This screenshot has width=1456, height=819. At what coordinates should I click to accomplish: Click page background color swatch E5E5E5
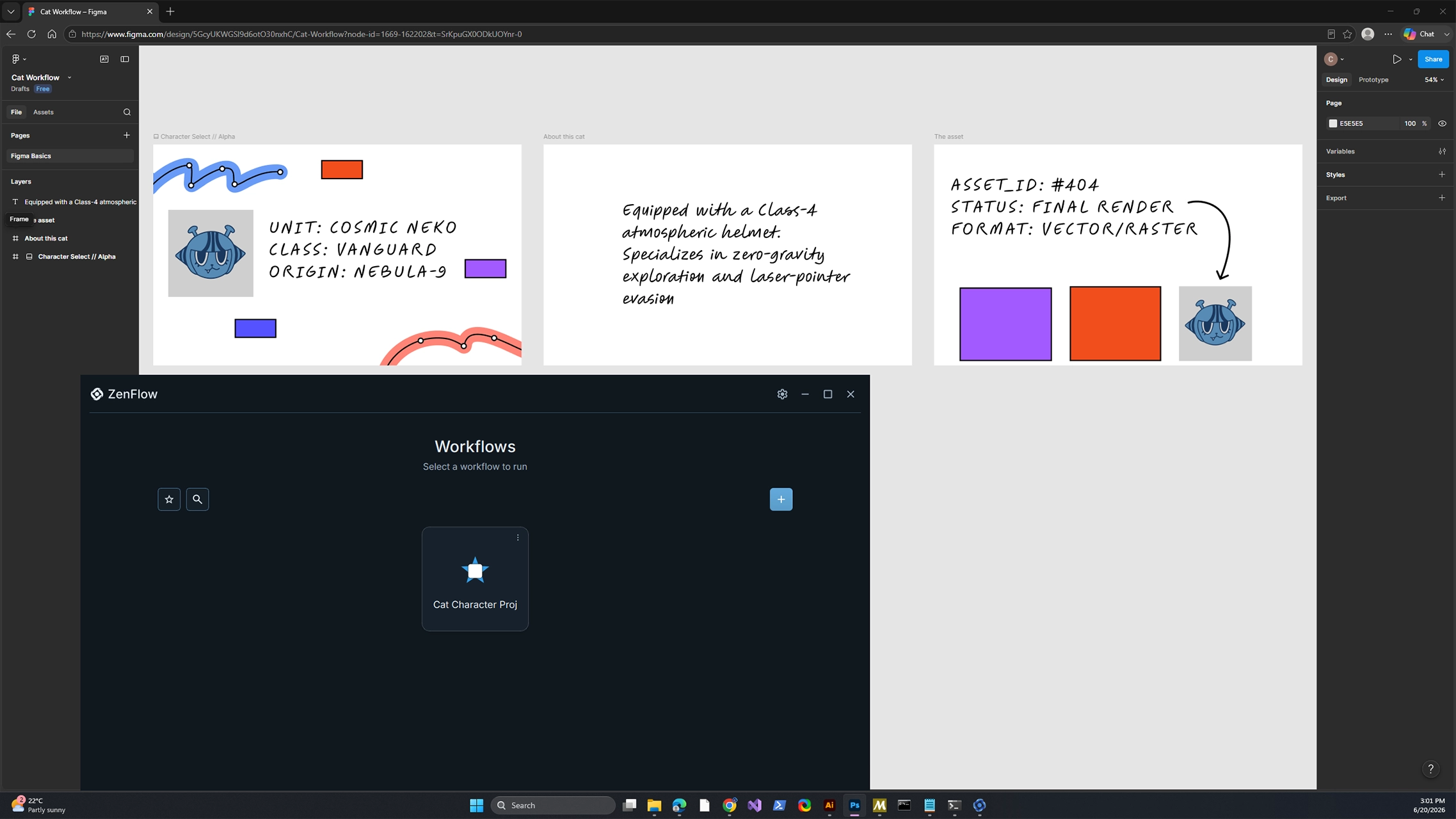[1333, 123]
